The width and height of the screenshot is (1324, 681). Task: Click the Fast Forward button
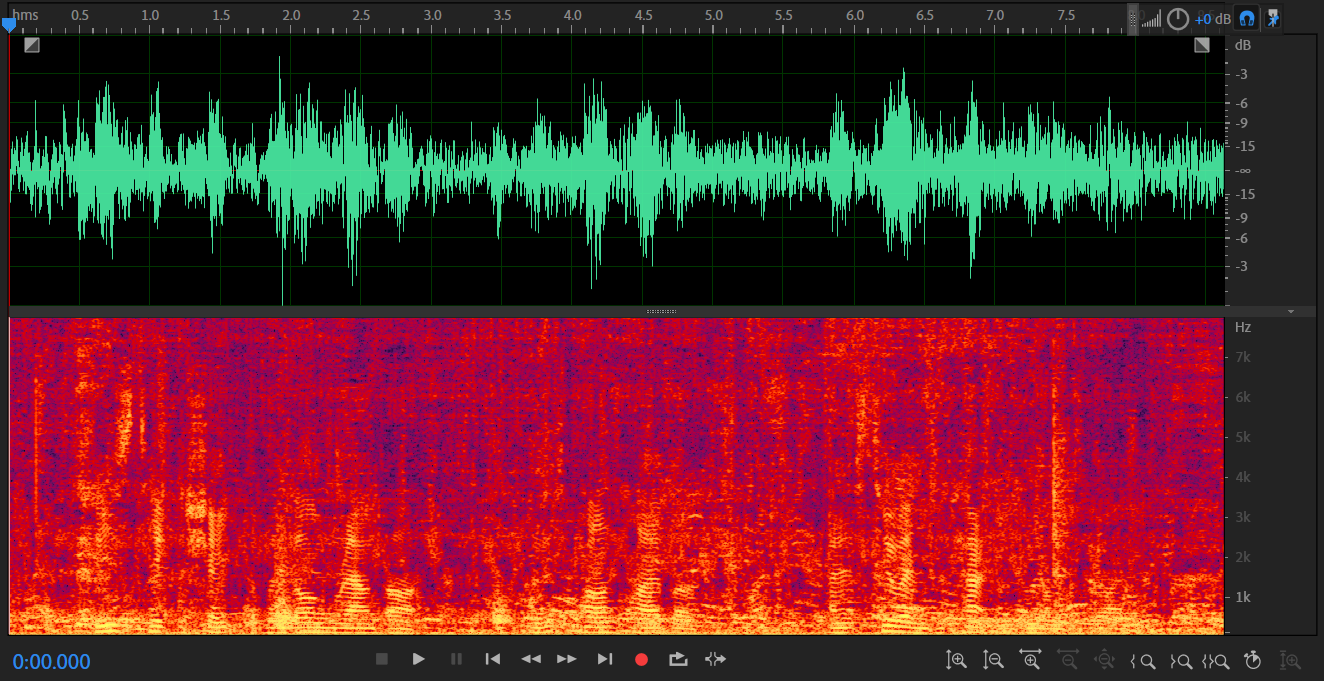click(x=567, y=659)
